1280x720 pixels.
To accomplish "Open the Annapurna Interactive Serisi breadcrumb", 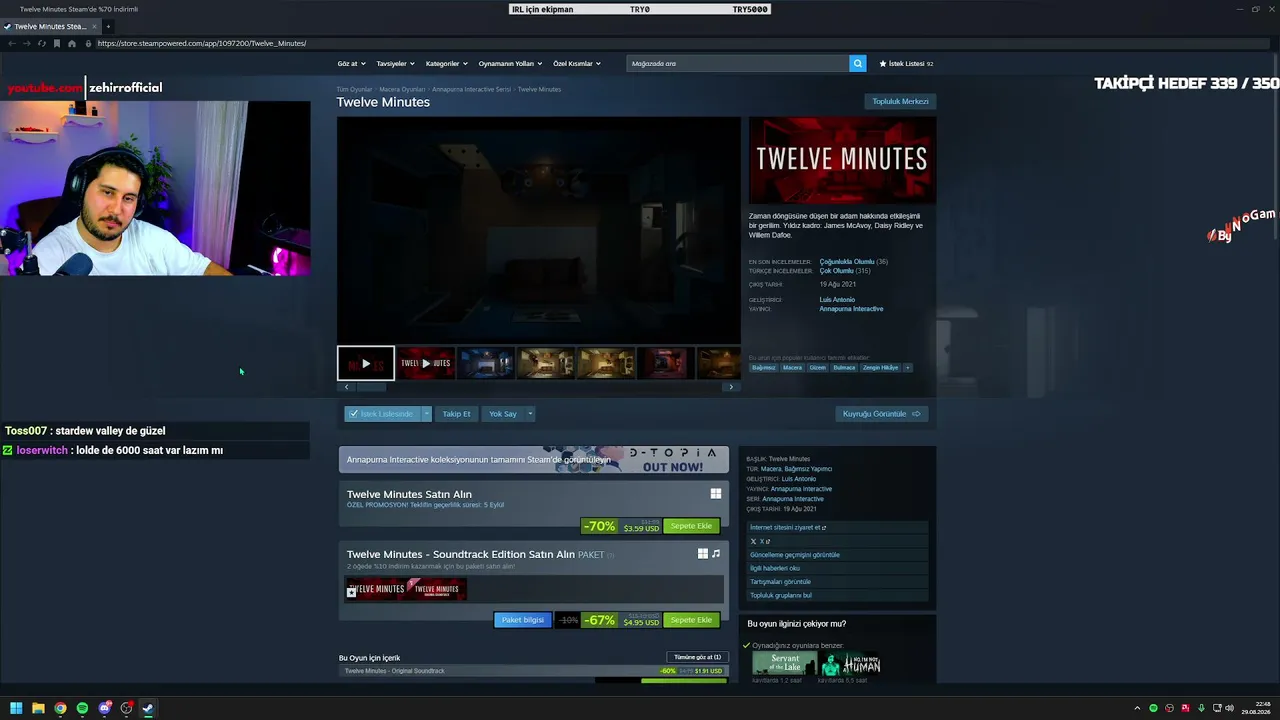I will pyautogui.click(x=471, y=89).
